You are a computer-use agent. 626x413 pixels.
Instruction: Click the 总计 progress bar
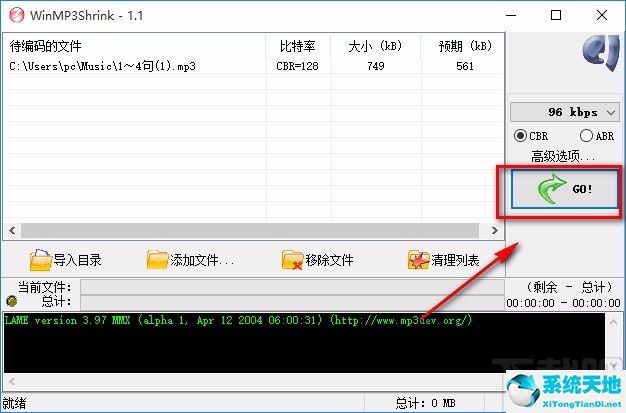(292, 302)
